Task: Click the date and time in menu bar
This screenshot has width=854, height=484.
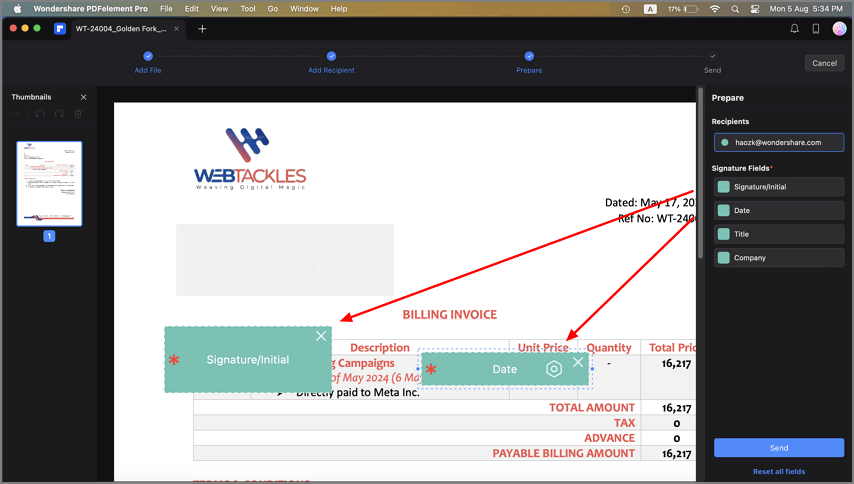Action: 806,9
